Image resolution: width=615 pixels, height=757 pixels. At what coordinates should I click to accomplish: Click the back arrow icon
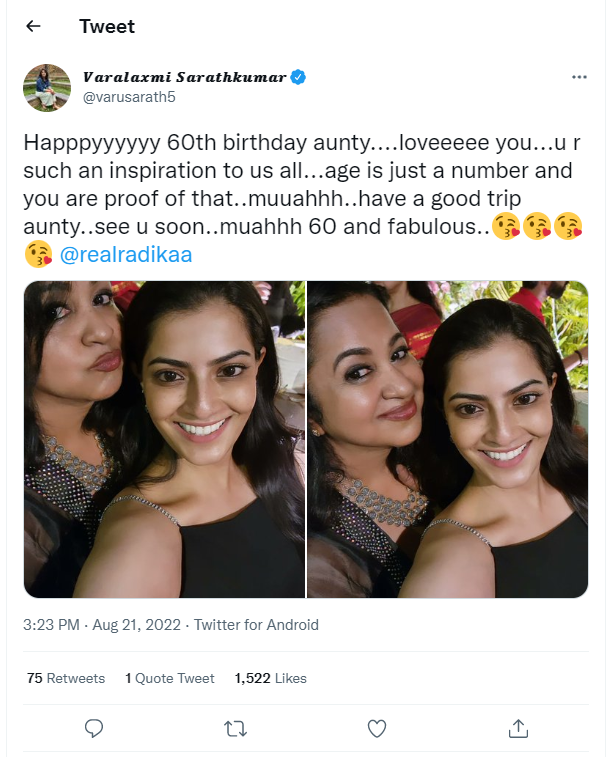click(x=34, y=26)
